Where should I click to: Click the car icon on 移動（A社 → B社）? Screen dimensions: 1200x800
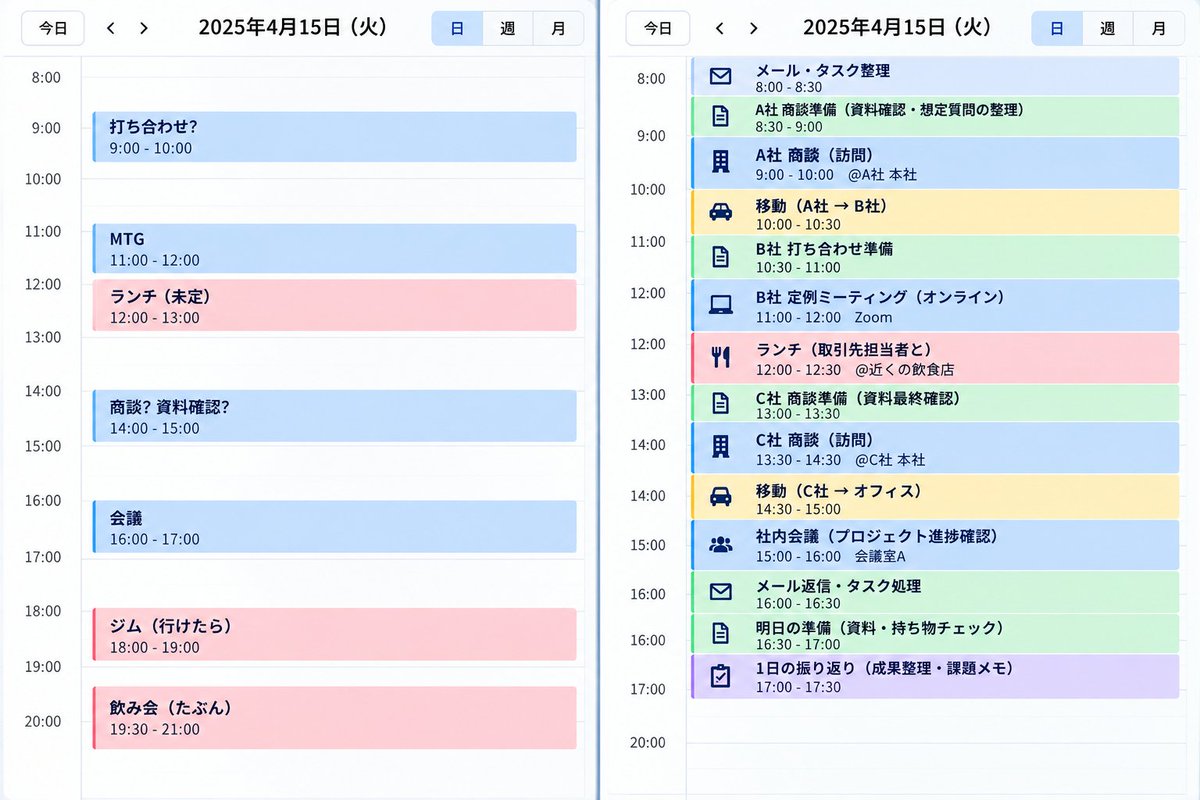coord(720,212)
